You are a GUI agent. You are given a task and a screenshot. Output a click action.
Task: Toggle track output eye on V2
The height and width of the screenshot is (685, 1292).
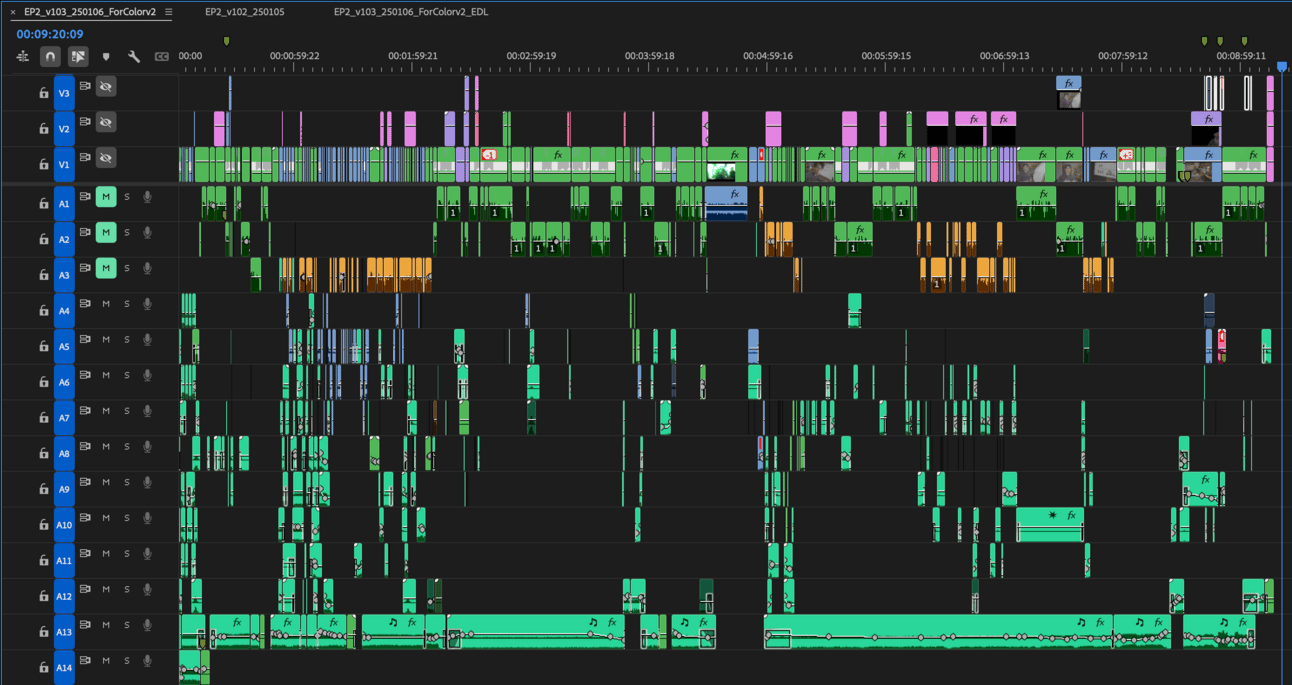click(x=105, y=122)
